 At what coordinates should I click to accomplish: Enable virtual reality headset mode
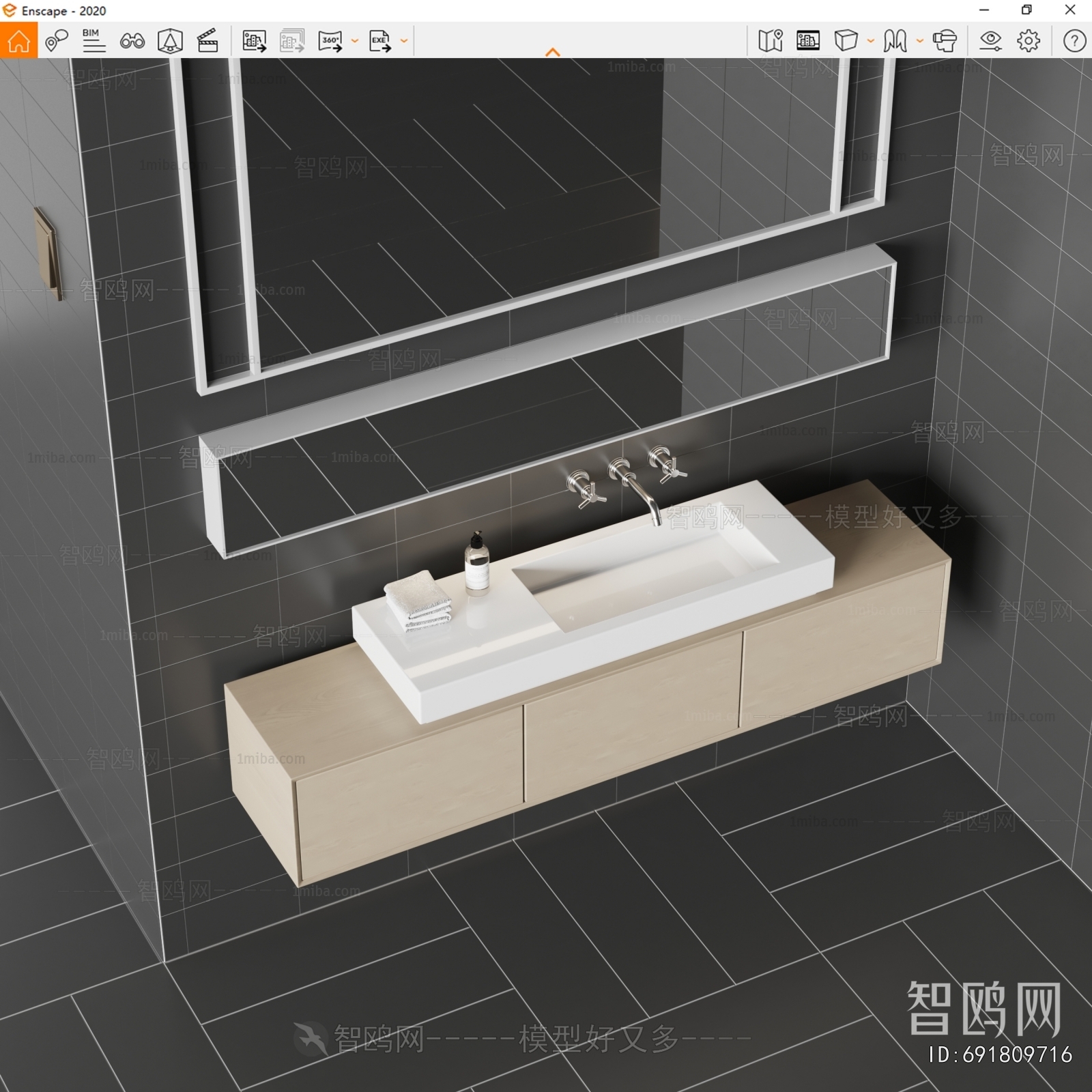pos(945,41)
